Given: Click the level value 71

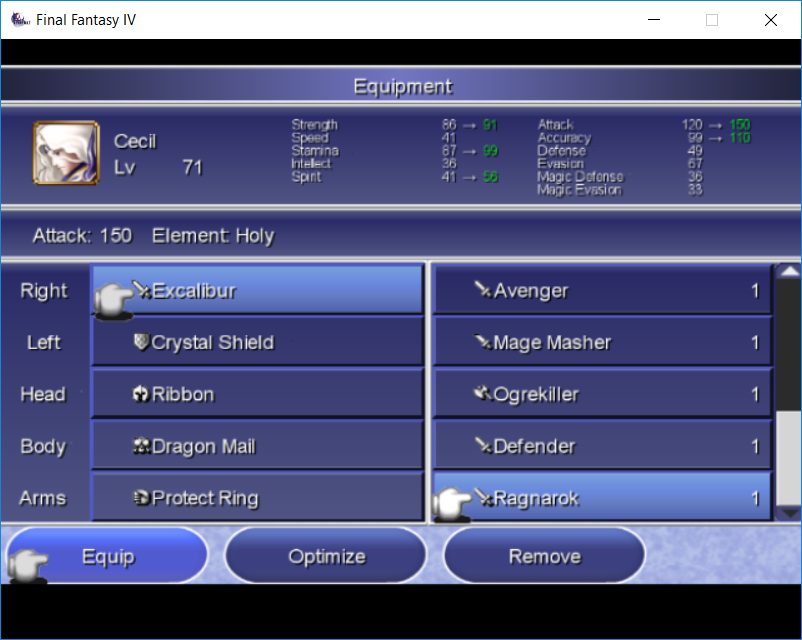Looking at the screenshot, I should [x=193, y=167].
